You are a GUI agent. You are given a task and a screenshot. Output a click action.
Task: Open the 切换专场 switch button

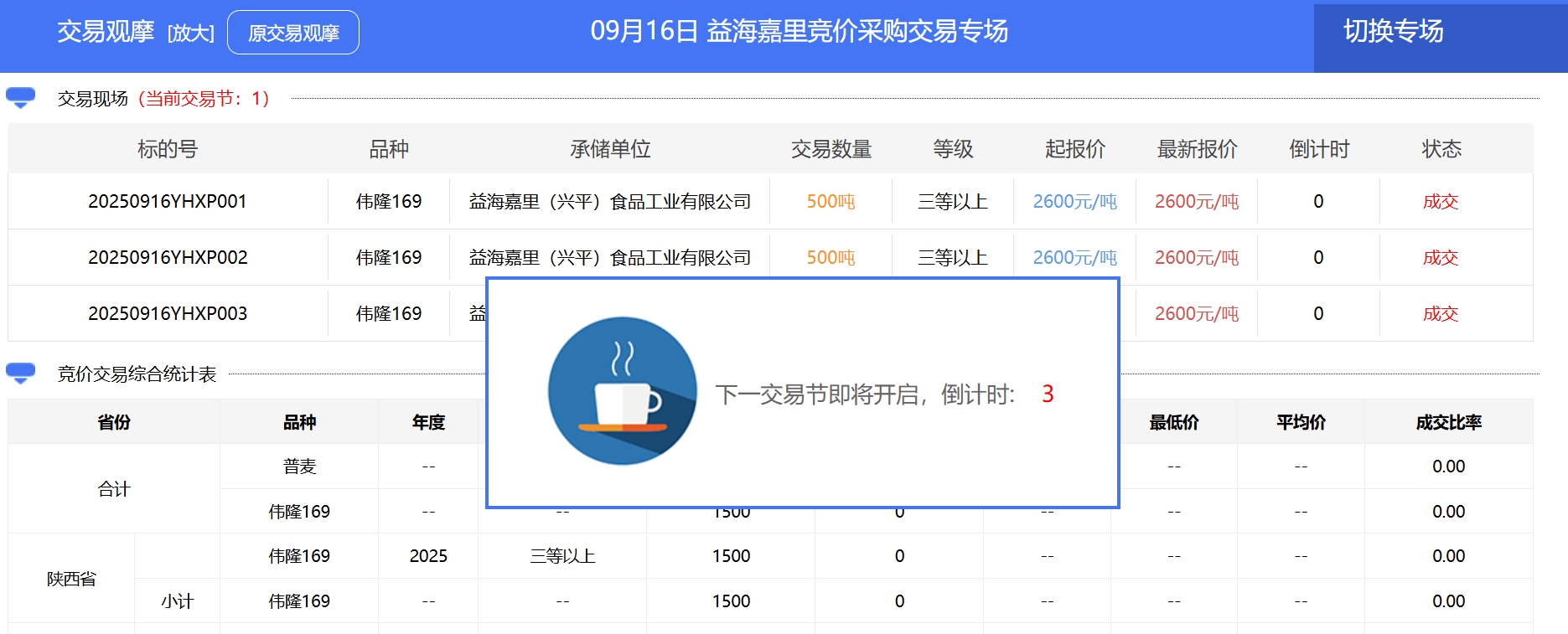pyautogui.click(x=1393, y=31)
